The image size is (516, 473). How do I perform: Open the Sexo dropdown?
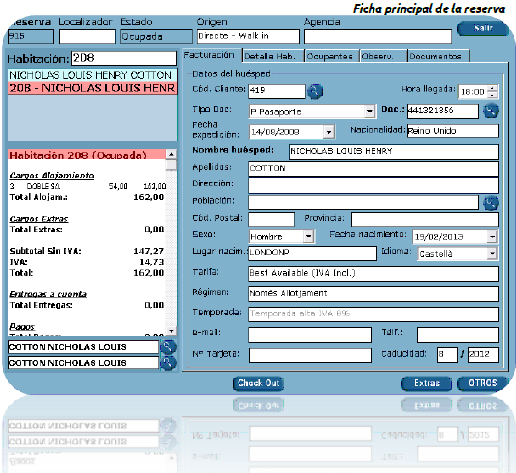(x=309, y=236)
